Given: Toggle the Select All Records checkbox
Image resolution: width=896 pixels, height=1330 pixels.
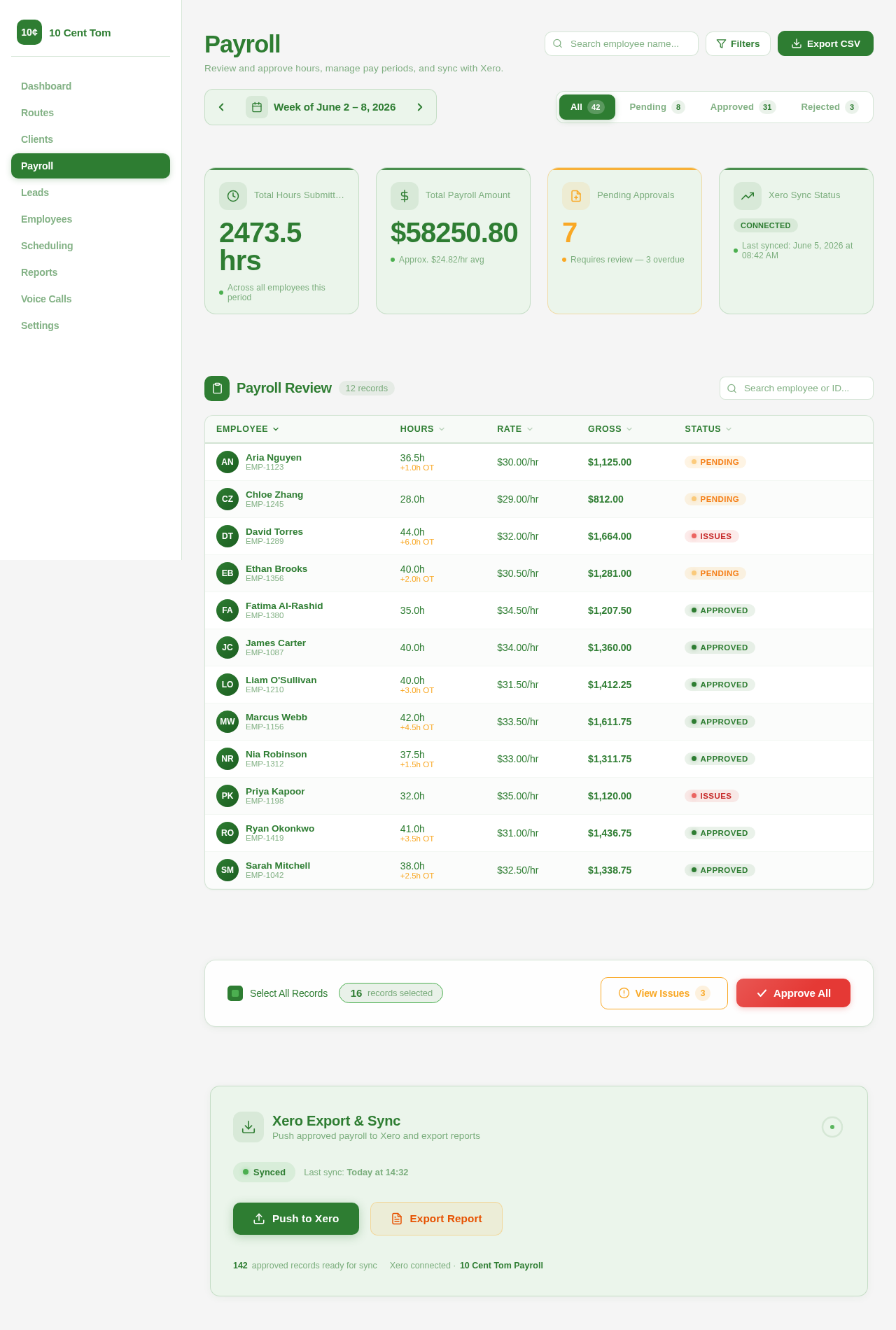Looking at the screenshot, I should [x=235, y=993].
